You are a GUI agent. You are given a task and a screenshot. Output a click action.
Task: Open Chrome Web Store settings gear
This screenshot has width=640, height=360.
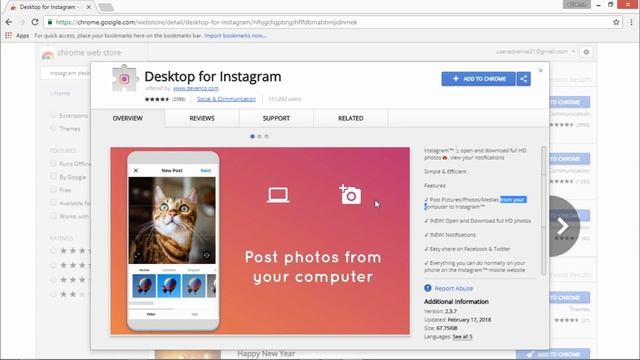tap(586, 52)
